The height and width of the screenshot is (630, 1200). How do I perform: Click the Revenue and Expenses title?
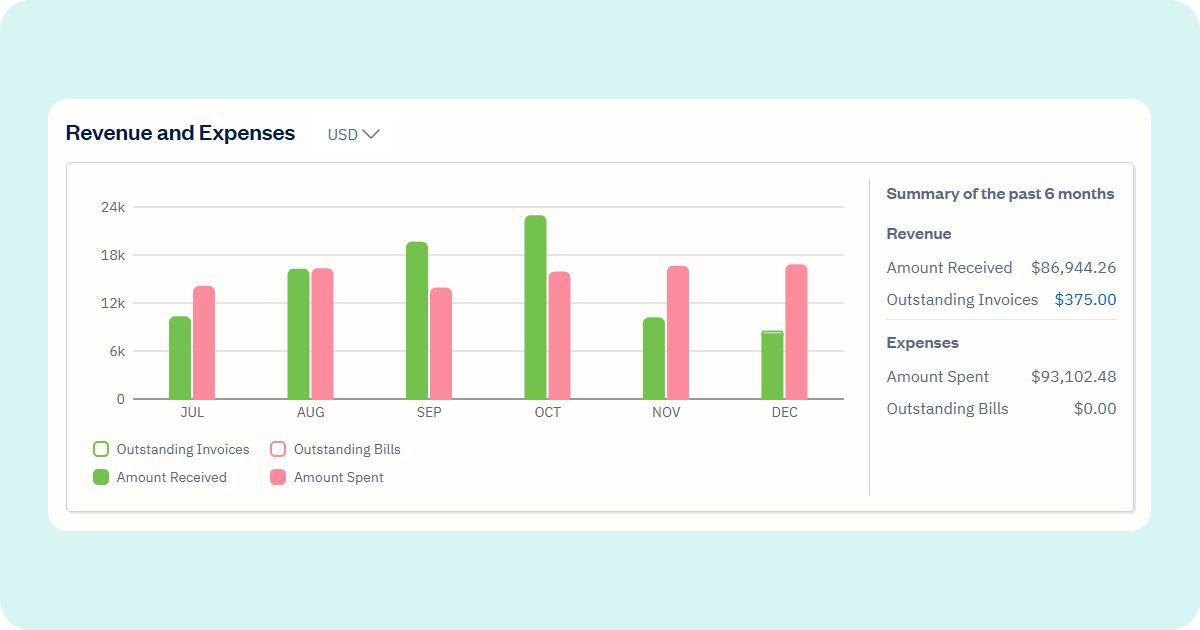tap(180, 132)
